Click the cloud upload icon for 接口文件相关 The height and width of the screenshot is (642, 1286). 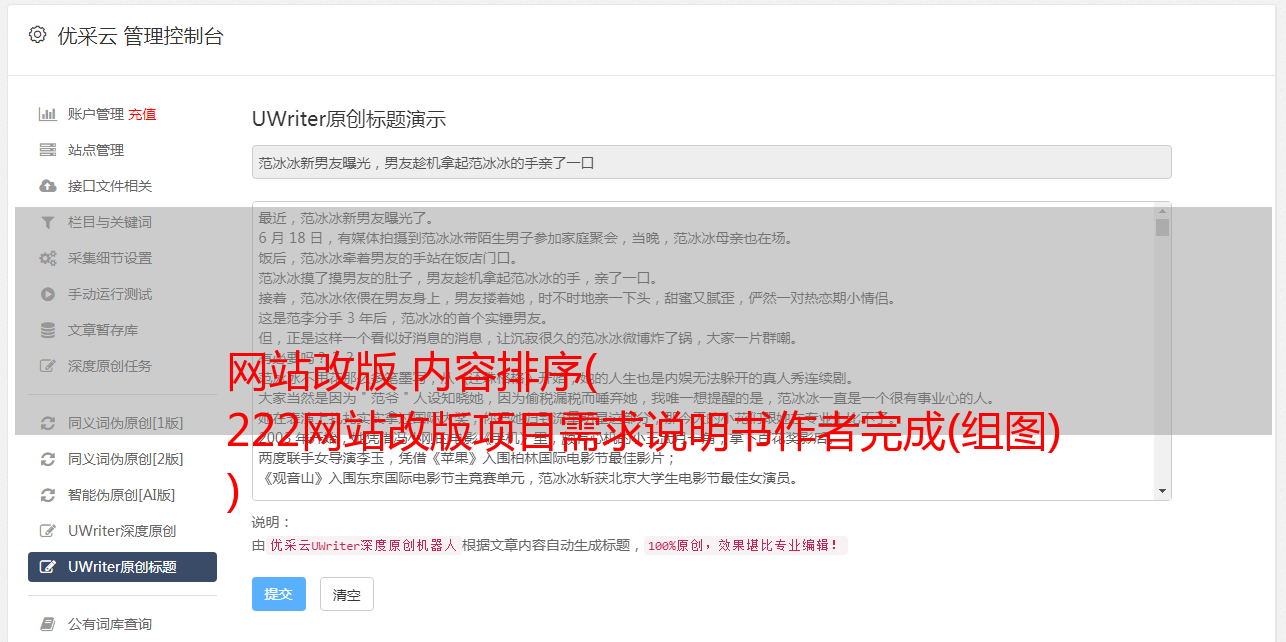tap(47, 186)
